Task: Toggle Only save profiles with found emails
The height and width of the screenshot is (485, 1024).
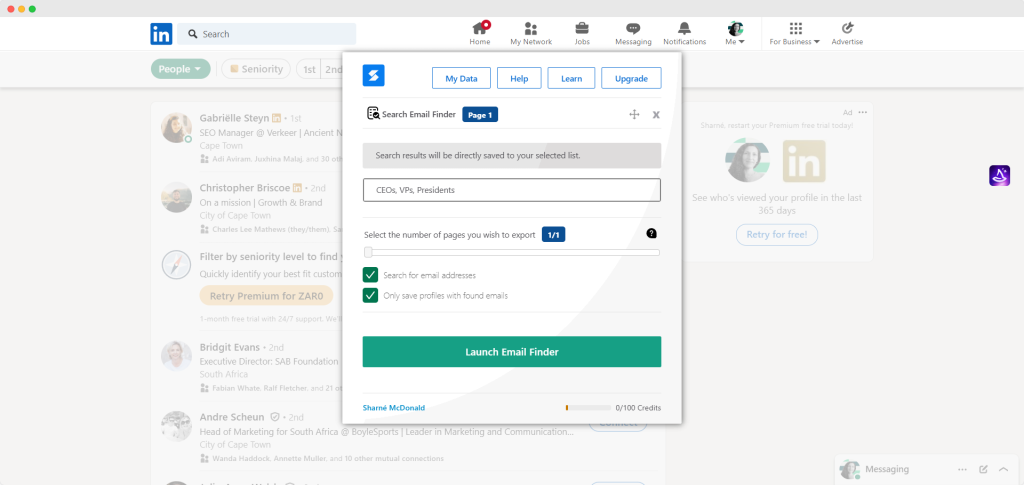Action: (x=371, y=295)
